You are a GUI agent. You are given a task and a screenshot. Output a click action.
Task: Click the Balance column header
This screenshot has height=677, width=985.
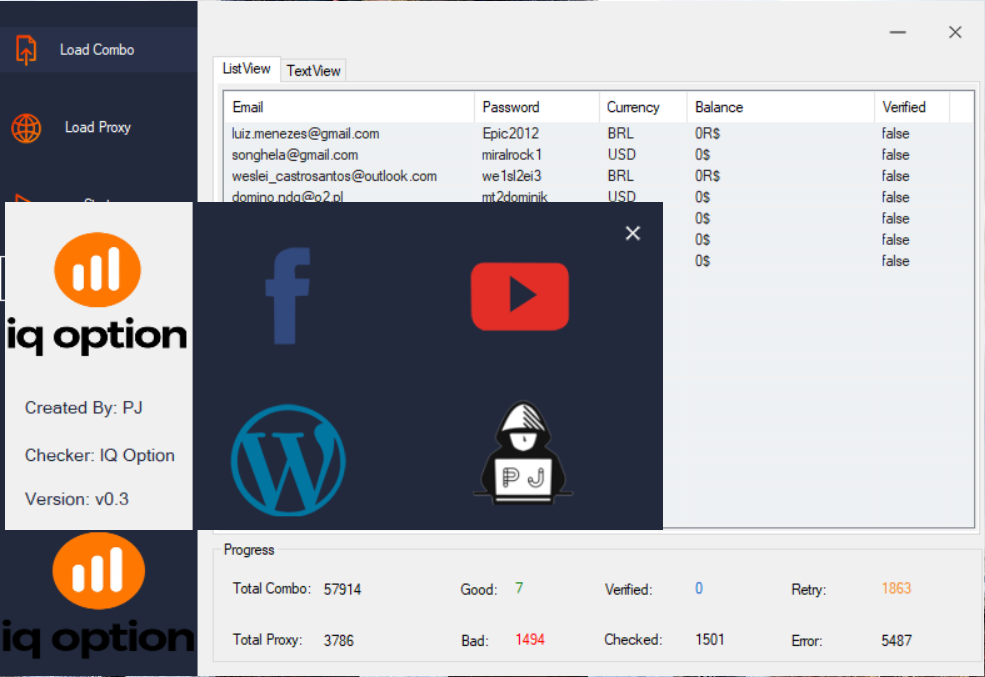781,107
